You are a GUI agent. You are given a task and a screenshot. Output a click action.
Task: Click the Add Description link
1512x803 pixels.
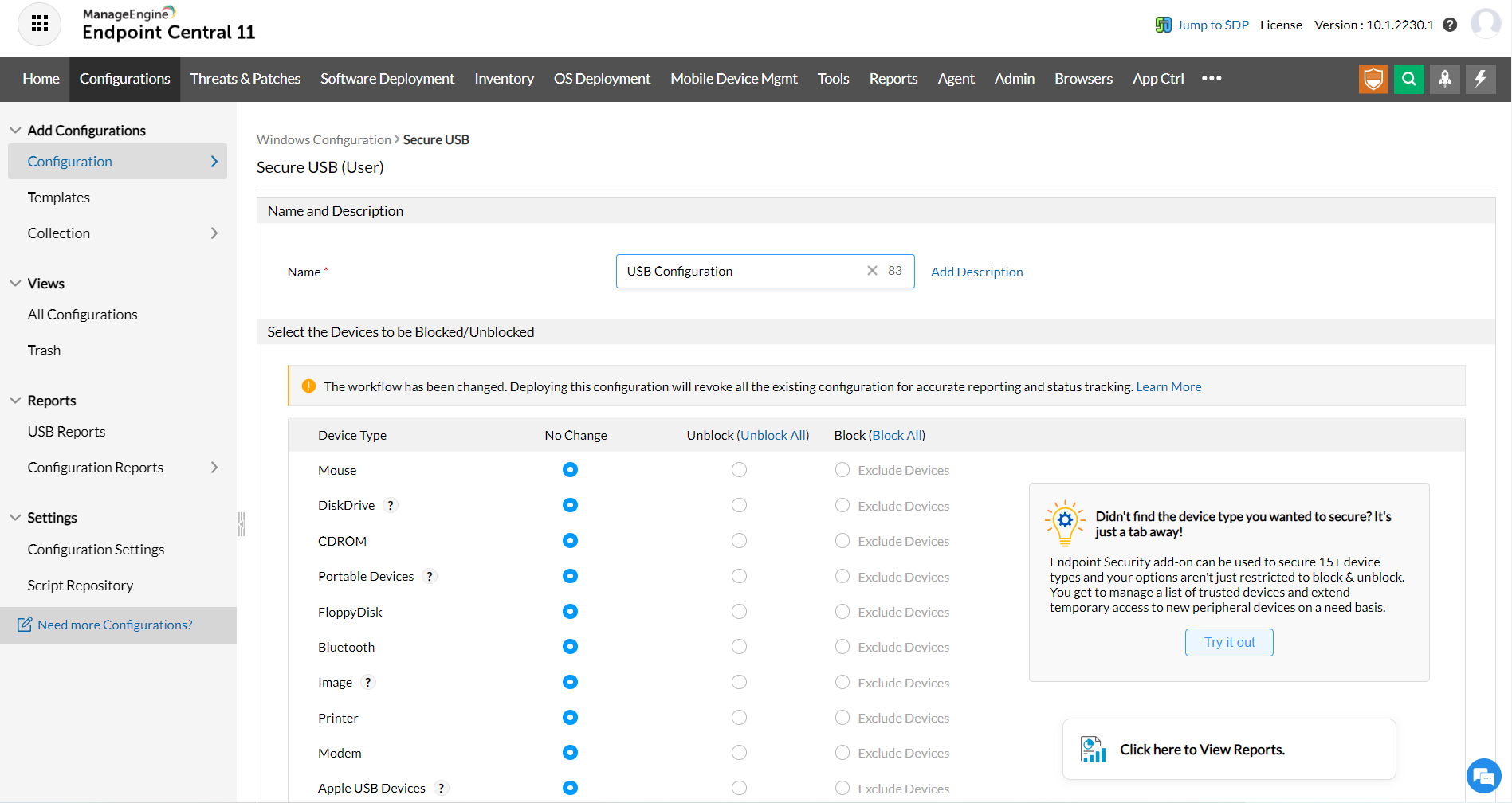click(976, 272)
